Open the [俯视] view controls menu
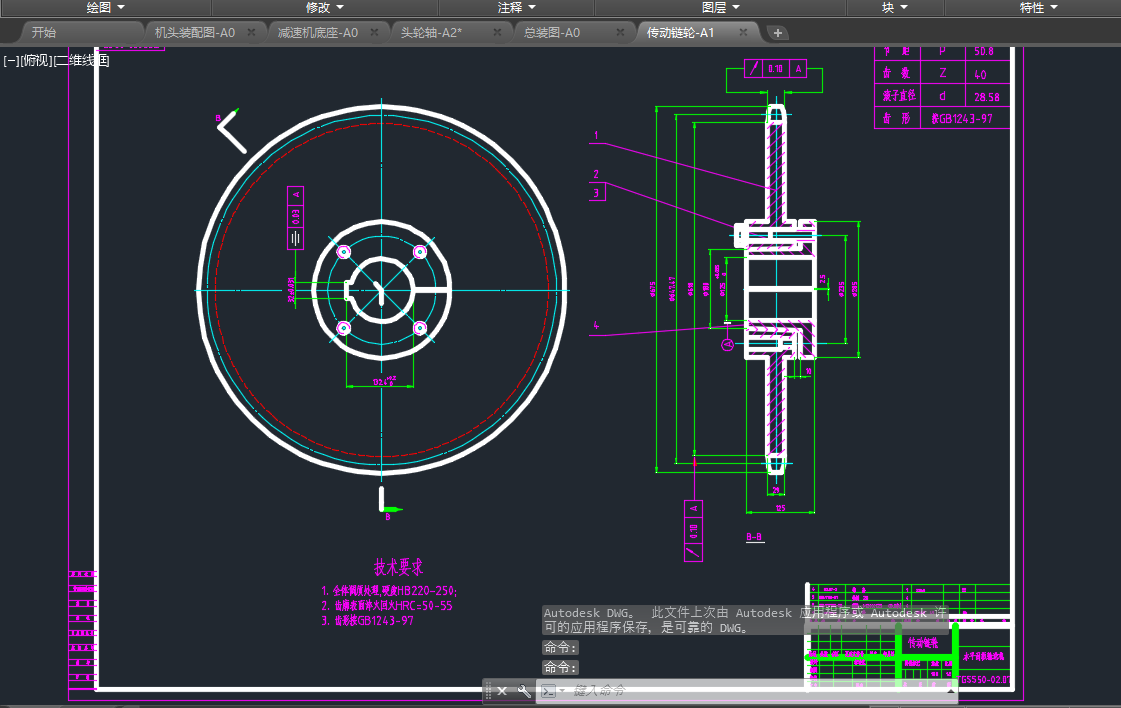 tap(36, 61)
